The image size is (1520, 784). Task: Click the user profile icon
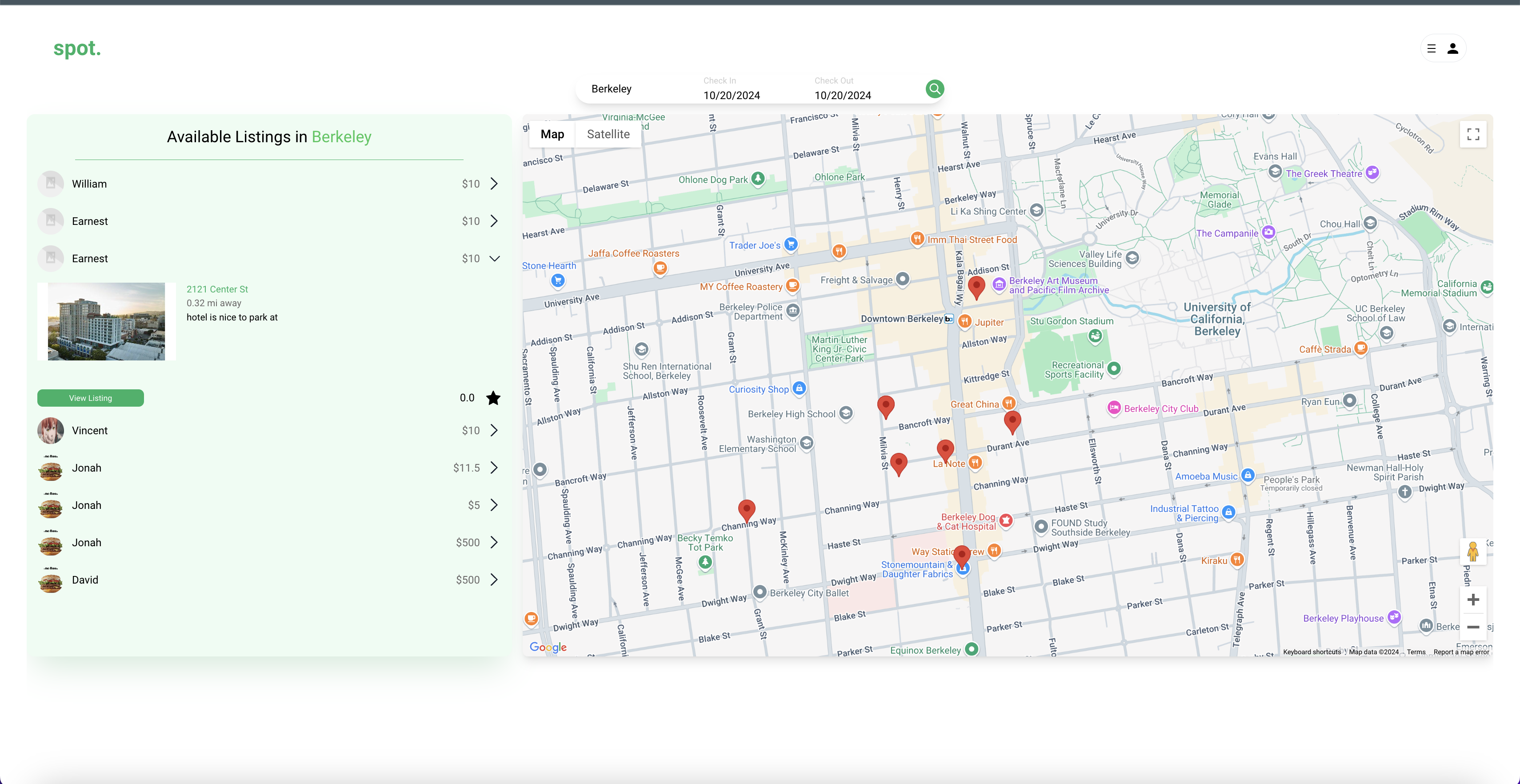pos(1452,48)
